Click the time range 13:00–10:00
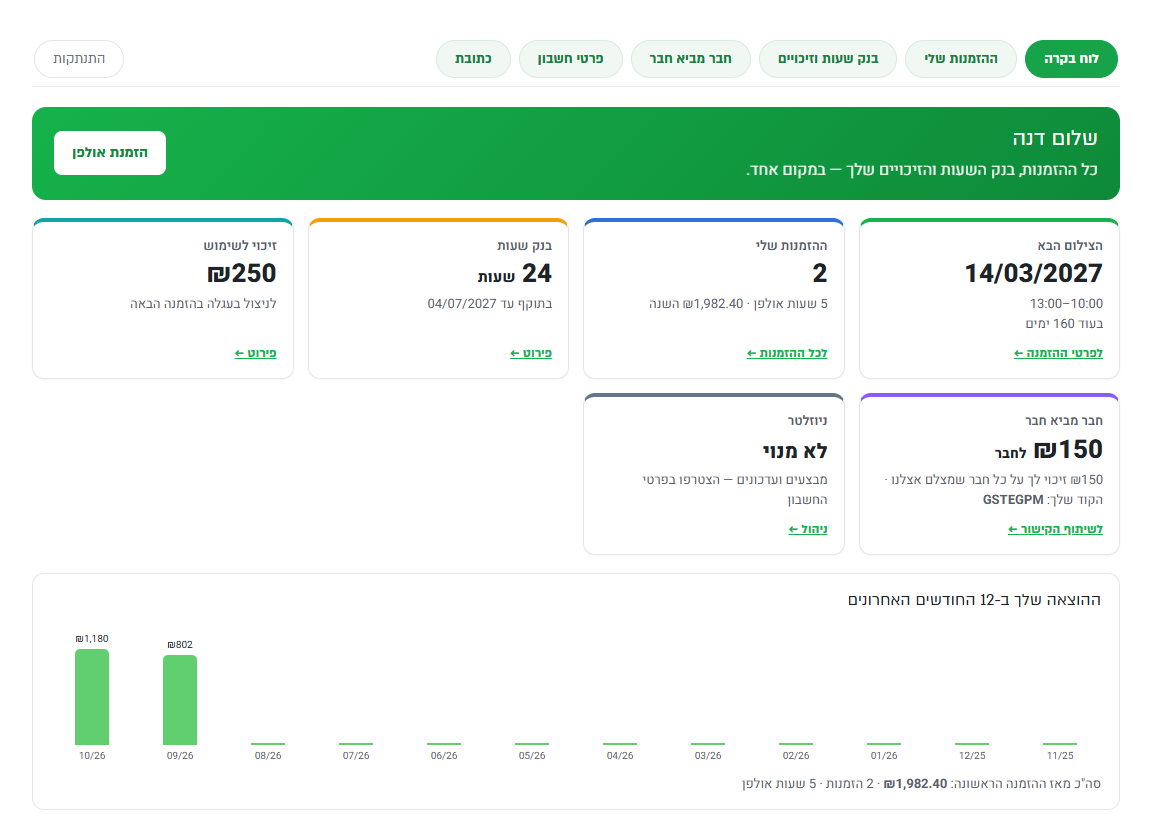 point(1066,303)
